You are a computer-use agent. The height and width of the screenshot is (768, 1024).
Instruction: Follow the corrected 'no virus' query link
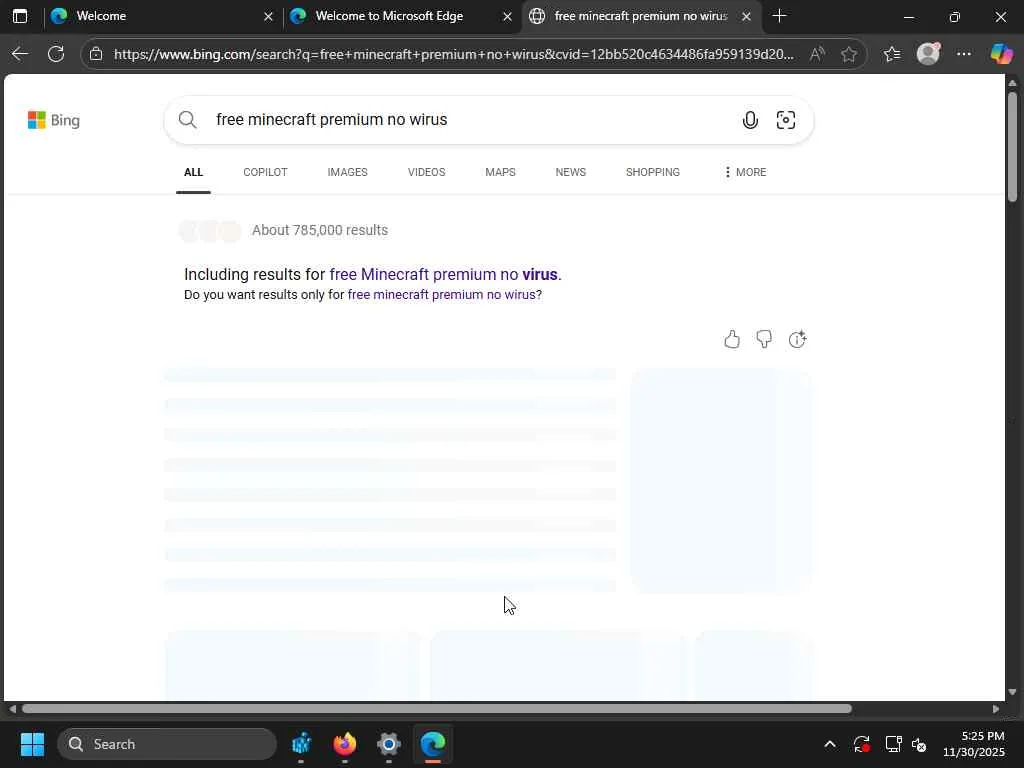pyautogui.click(x=444, y=274)
